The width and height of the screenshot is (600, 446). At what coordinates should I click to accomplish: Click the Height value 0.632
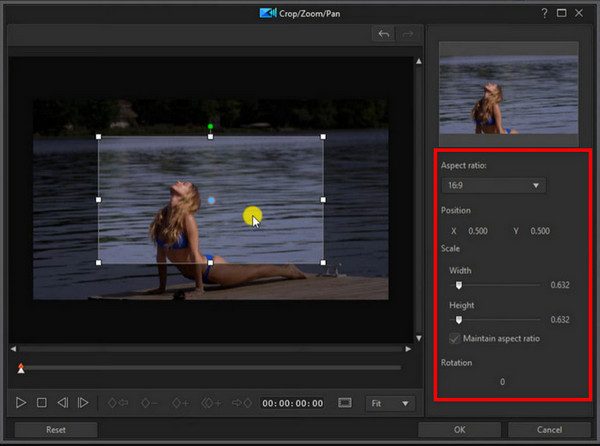560,320
